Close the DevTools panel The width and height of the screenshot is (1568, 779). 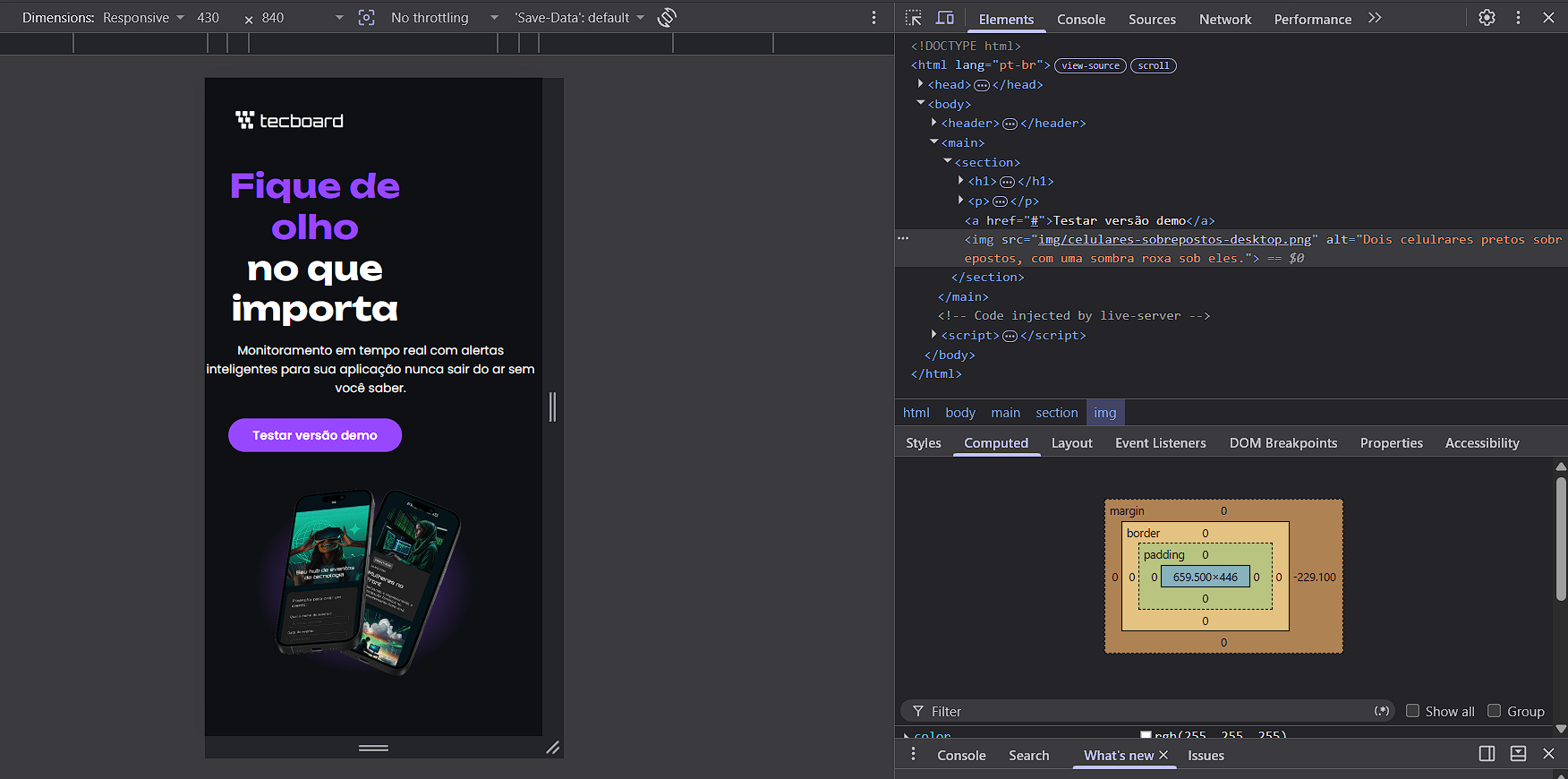(x=1548, y=18)
